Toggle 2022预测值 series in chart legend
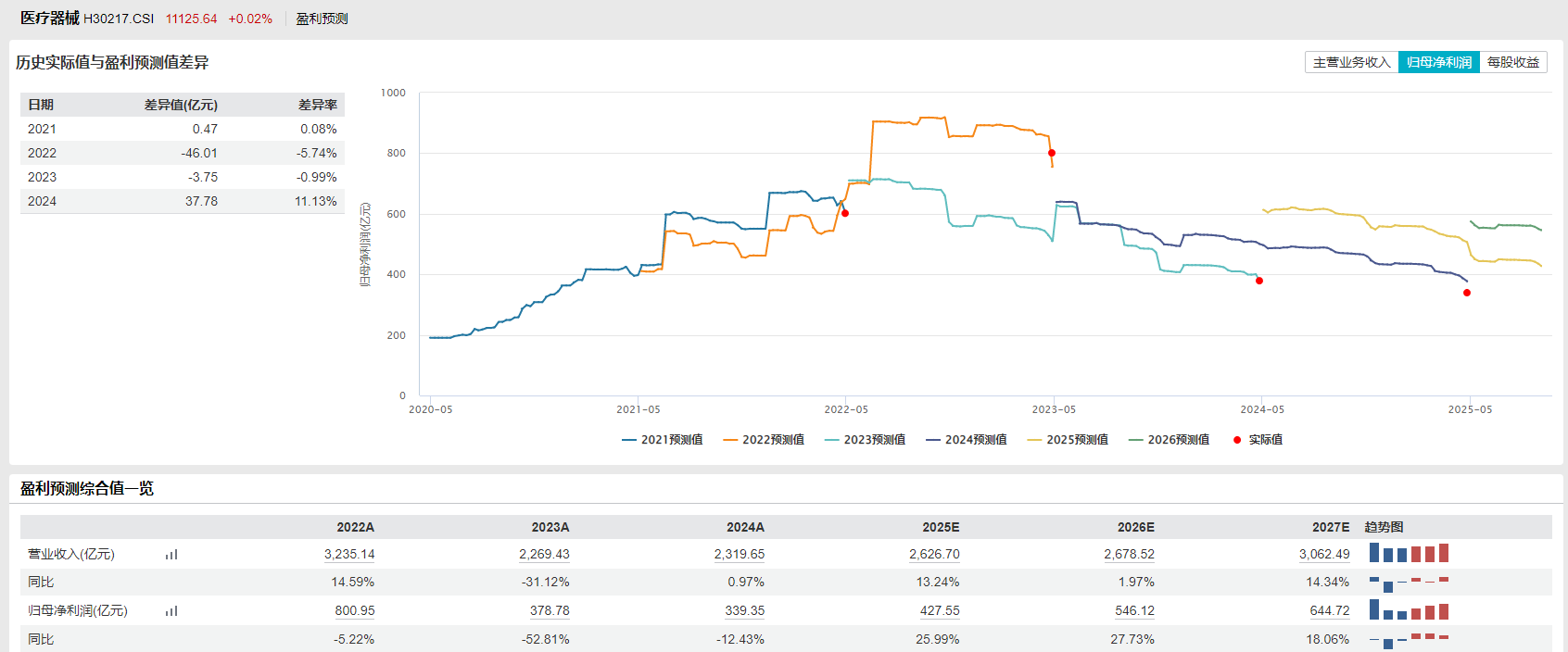The height and width of the screenshot is (652, 1568). (764, 440)
